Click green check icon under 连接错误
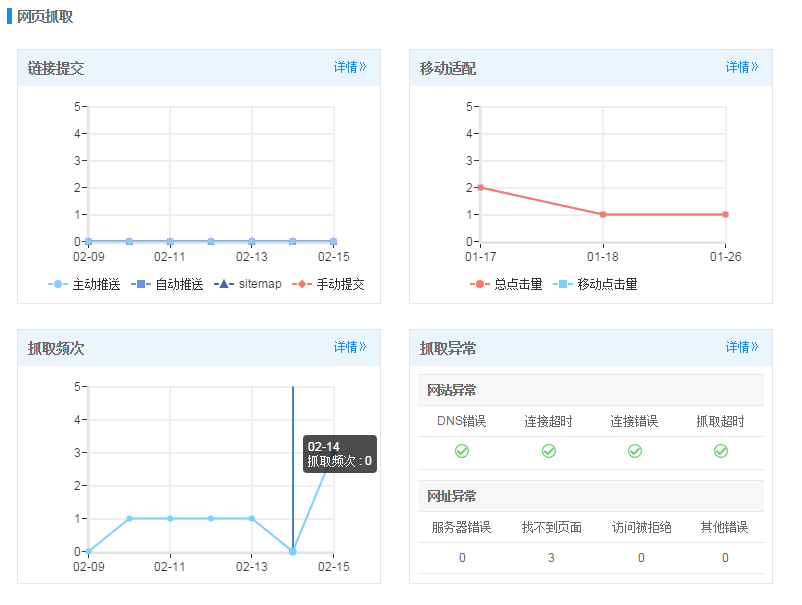The width and height of the screenshot is (802, 605). pyautogui.click(x=635, y=451)
